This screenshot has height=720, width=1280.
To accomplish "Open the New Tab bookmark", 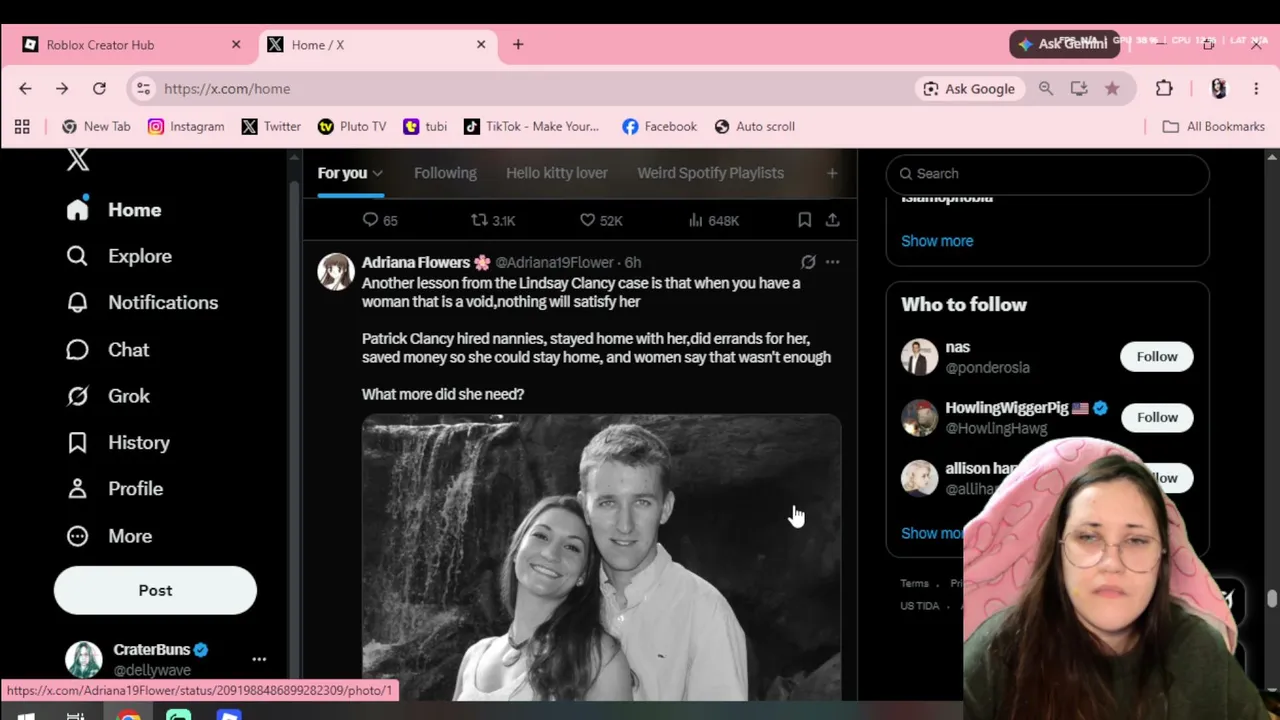I will pyautogui.click(x=96, y=127).
